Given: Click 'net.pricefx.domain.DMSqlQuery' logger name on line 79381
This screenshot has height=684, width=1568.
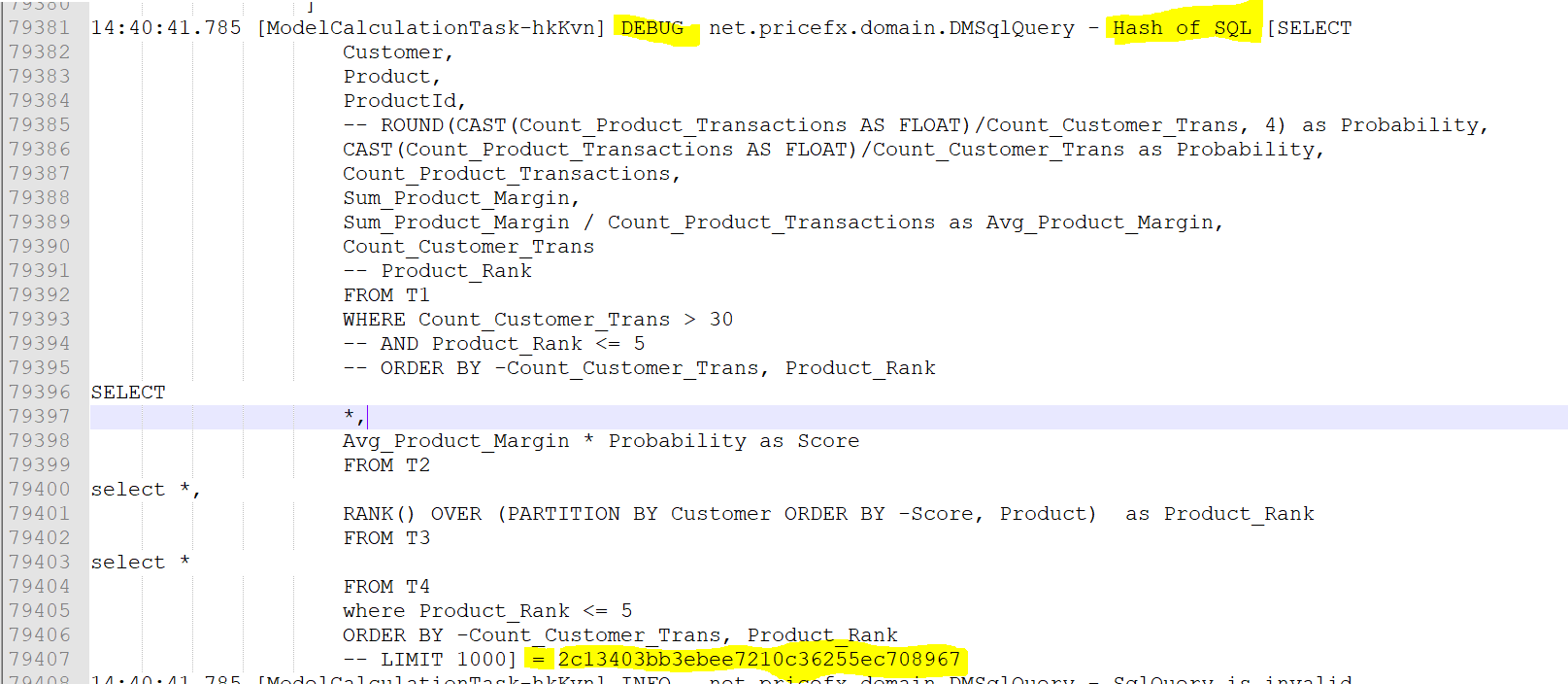Looking at the screenshot, I should 890,28.
